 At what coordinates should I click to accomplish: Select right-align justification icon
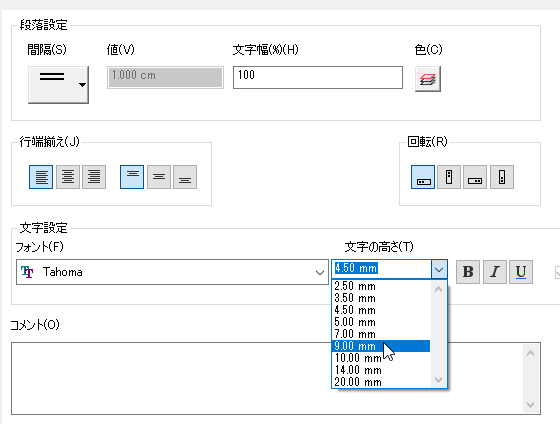pos(94,177)
